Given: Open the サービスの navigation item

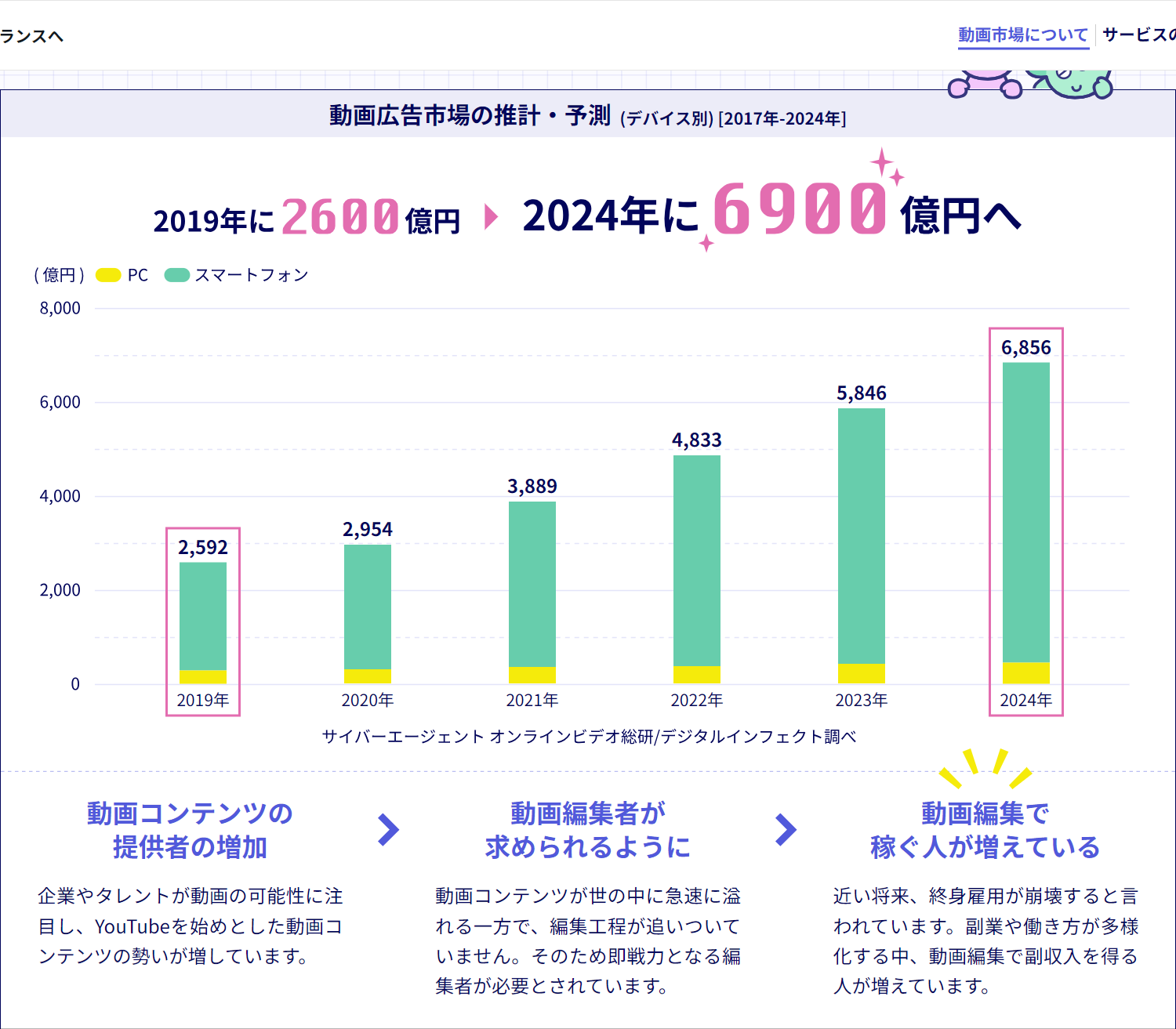Looking at the screenshot, I should (1138, 35).
